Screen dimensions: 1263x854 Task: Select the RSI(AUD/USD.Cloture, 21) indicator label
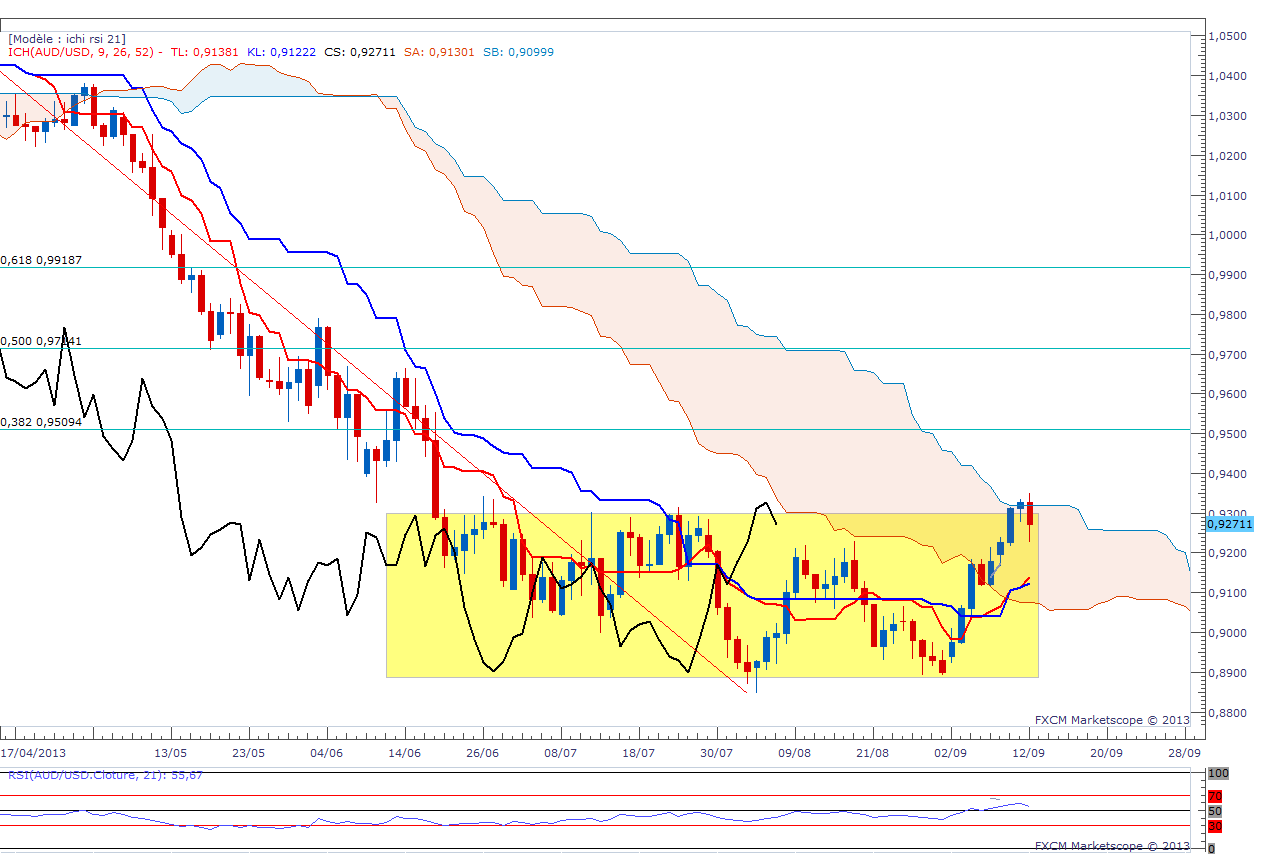coord(105,775)
